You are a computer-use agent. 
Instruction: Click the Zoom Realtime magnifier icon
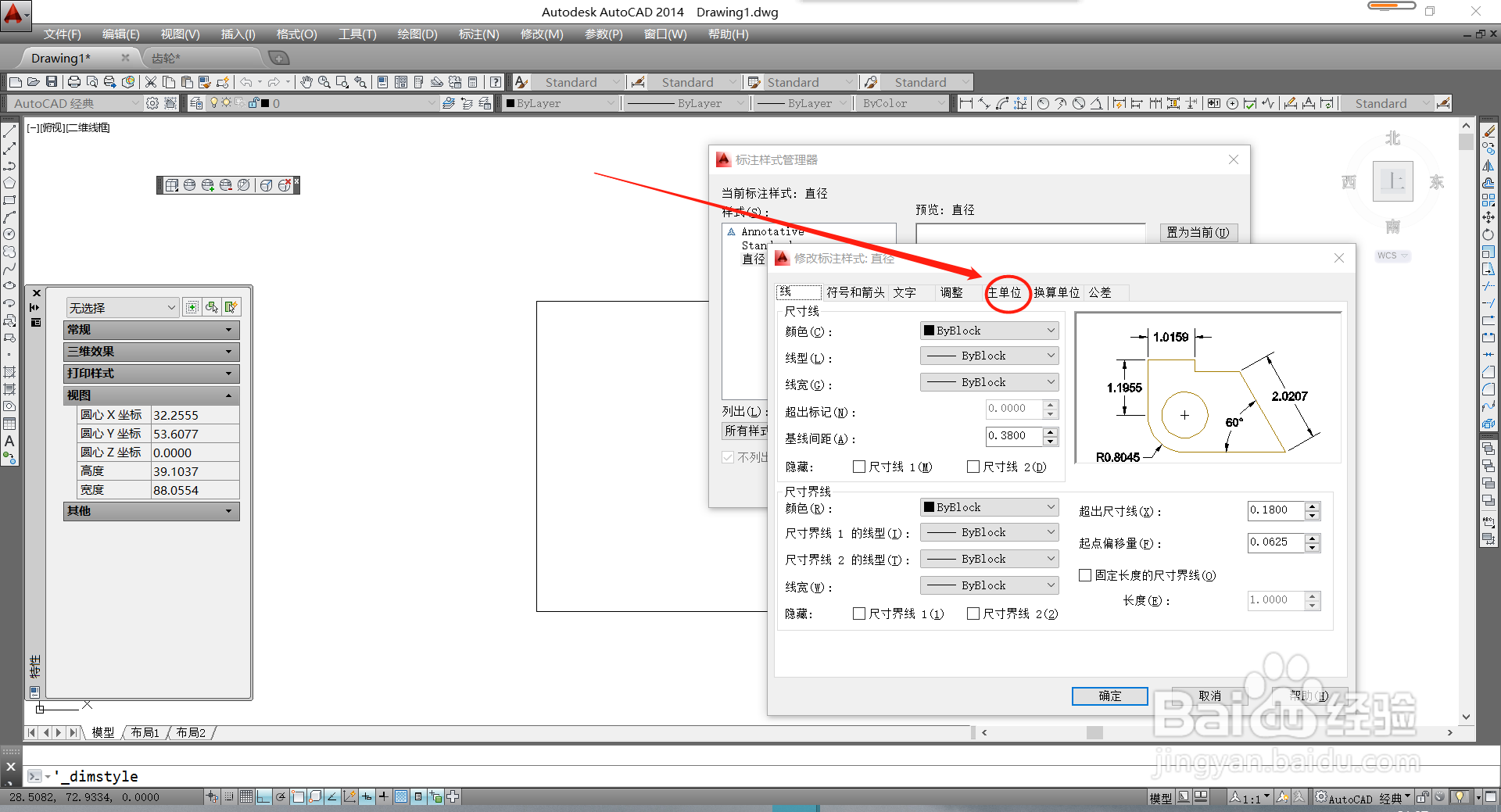click(x=324, y=82)
